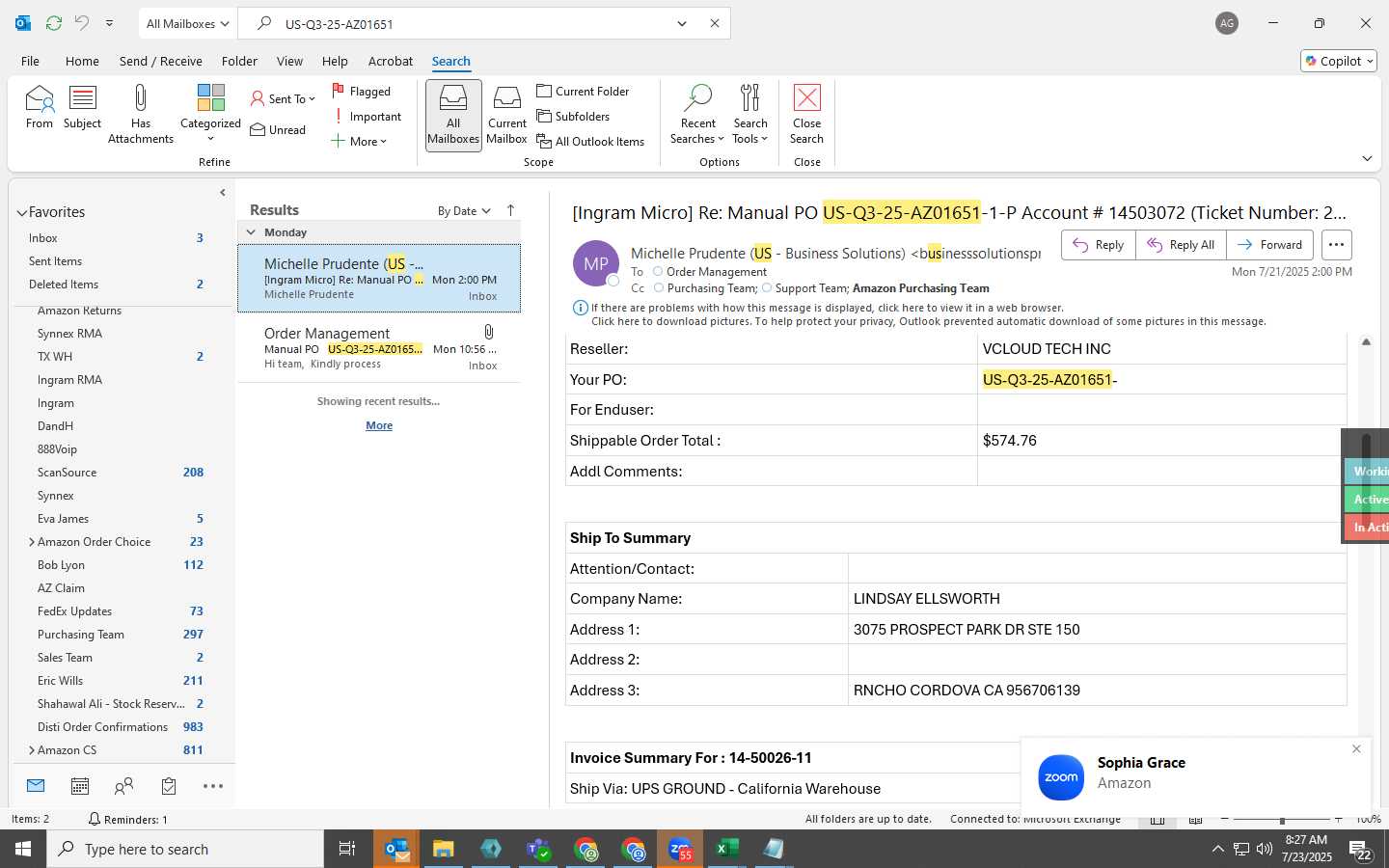The width and height of the screenshot is (1389, 868).
Task: Open more navigation options ellipsis
Action: click(x=213, y=786)
